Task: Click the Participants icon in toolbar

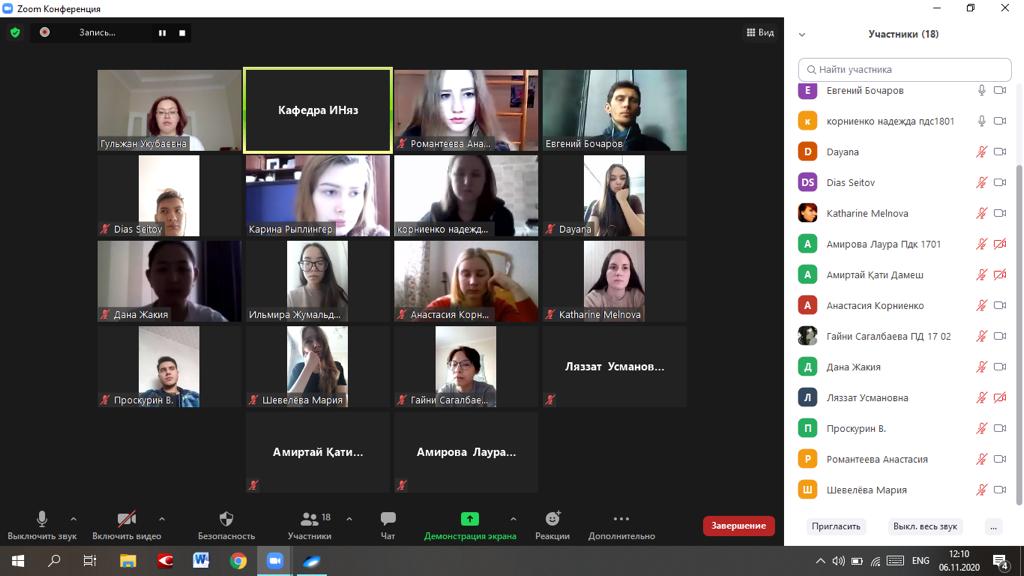Action: coord(310,519)
